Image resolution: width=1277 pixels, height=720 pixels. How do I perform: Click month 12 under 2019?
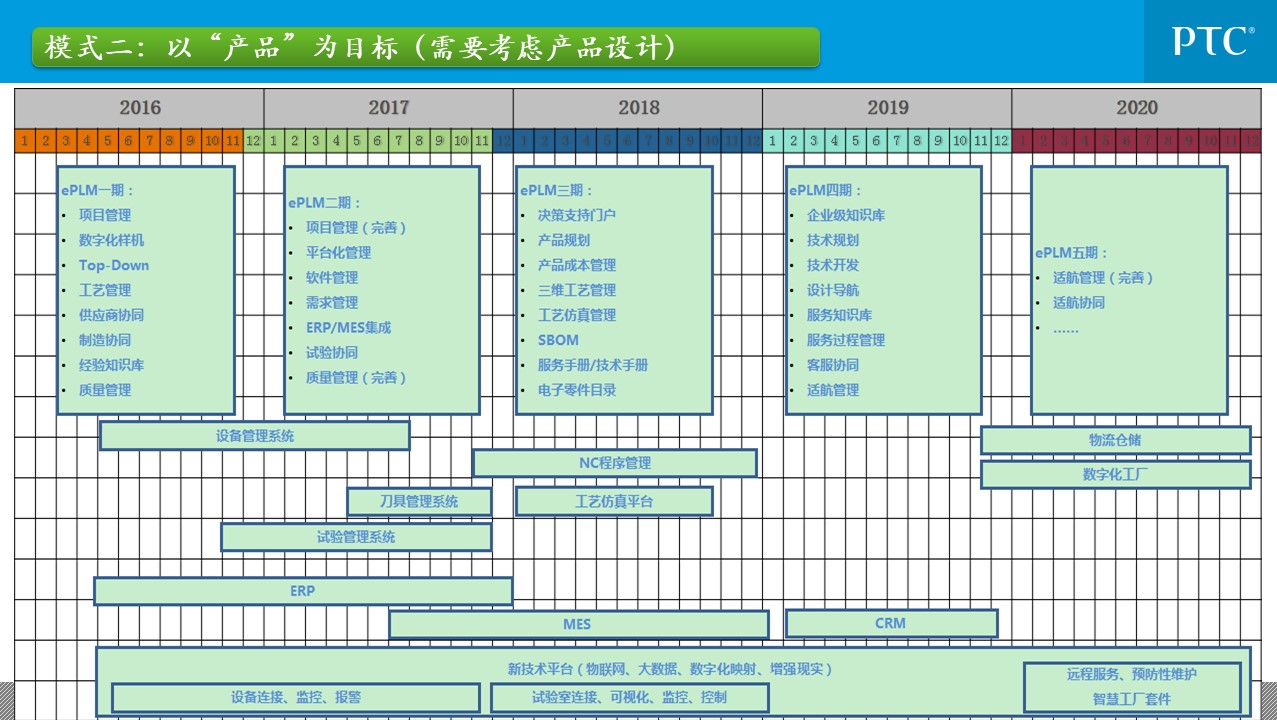pos(1001,141)
